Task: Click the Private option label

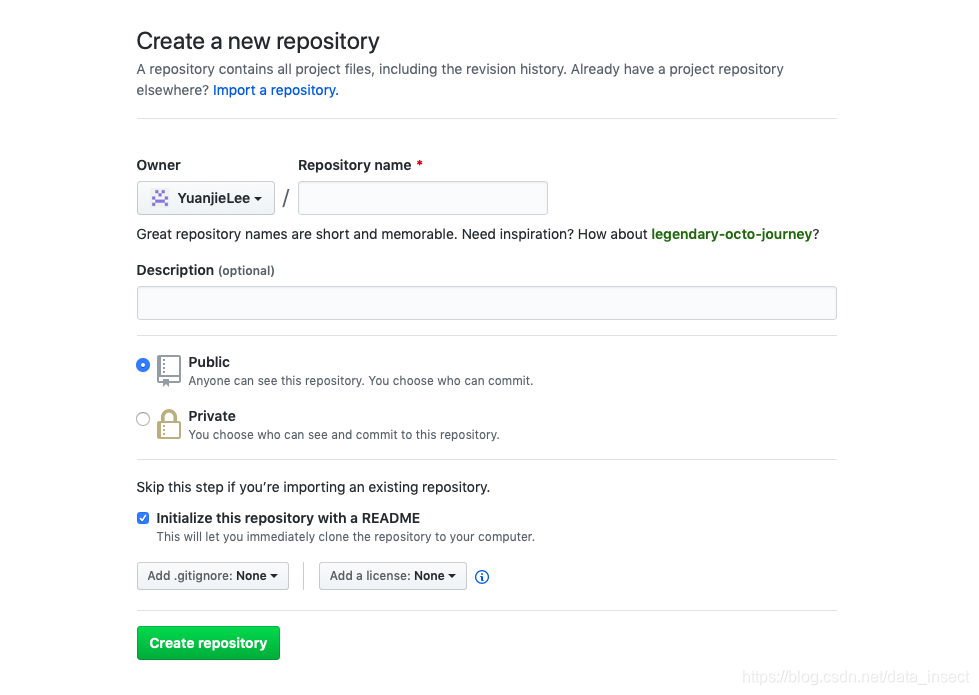Action: pyautogui.click(x=212, y=416)
